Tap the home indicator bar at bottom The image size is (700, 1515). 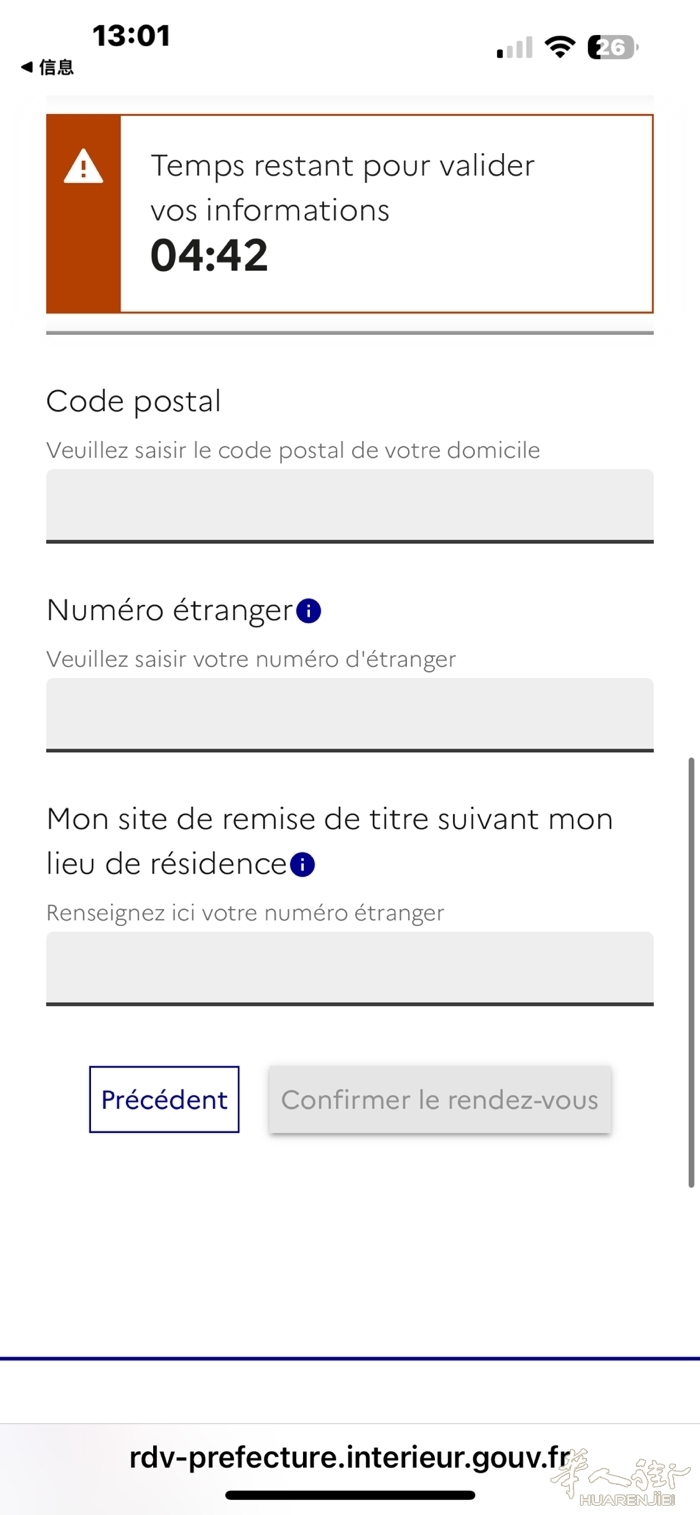pyautogui.click(x=350, y=1495)
